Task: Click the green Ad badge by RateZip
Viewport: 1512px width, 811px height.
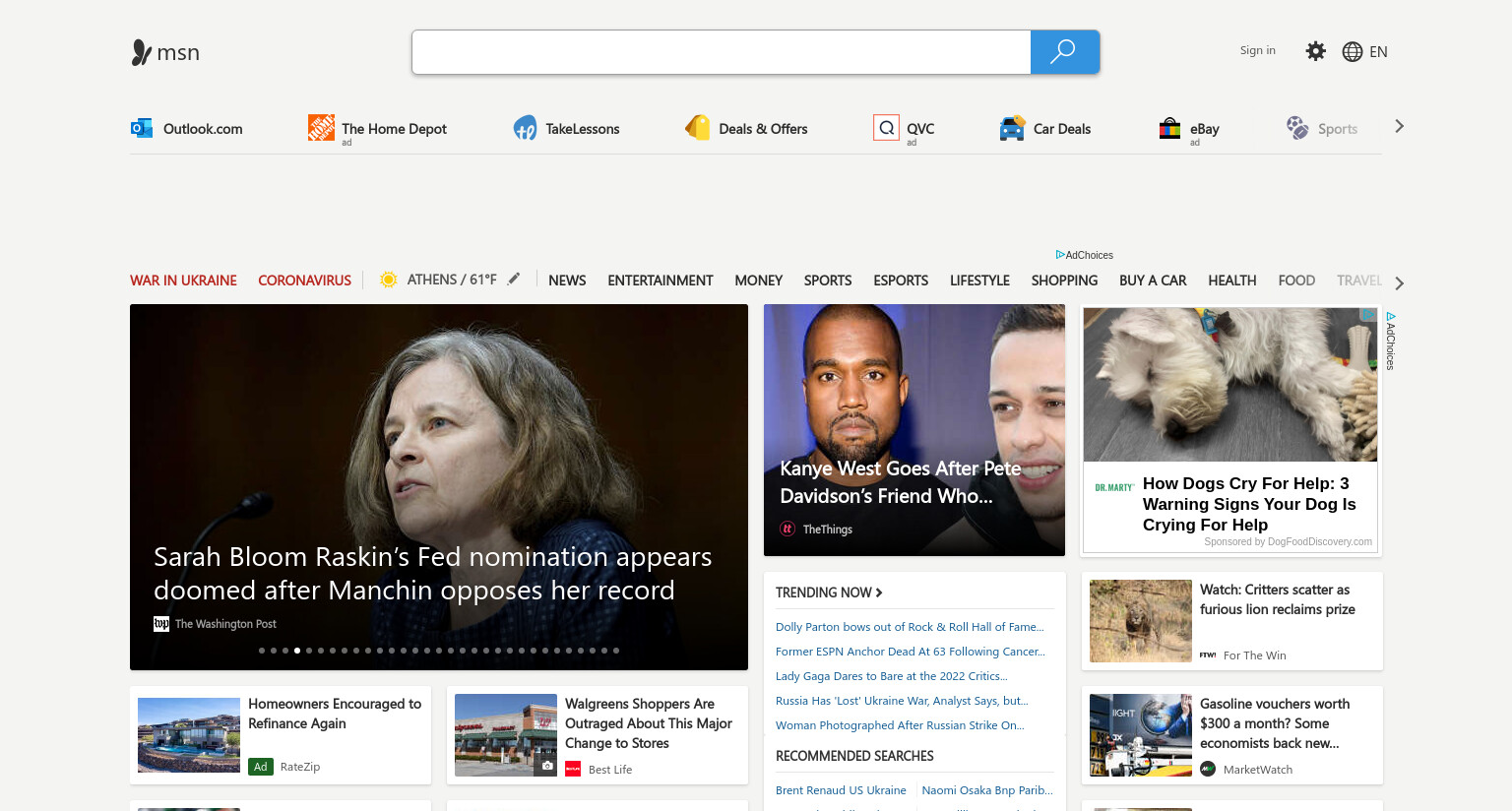Action: 261,767
